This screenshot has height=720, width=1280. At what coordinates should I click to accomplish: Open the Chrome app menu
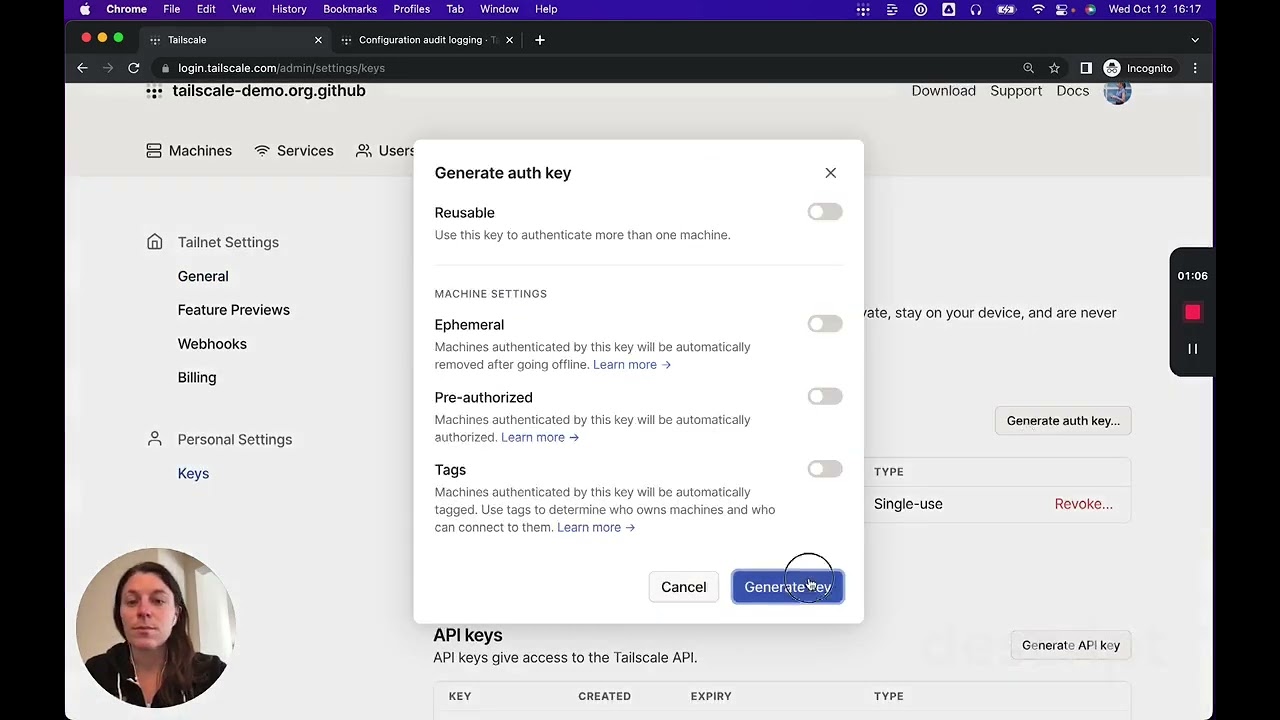tap(127, 9)
